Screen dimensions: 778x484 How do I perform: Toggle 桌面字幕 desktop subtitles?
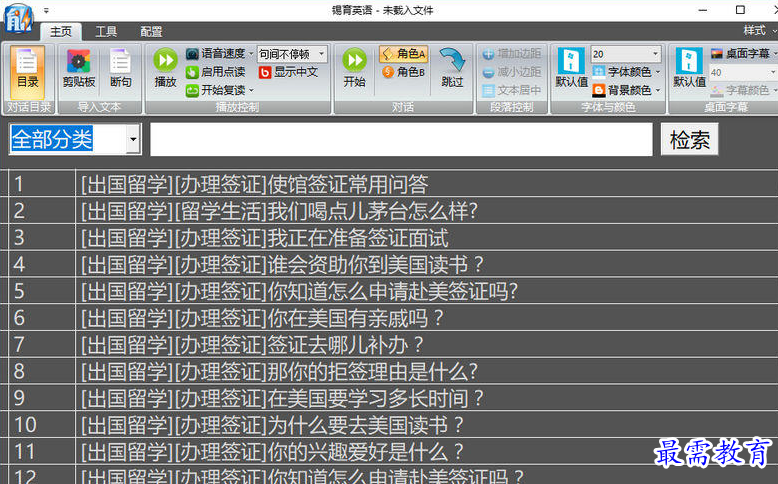tap(740, 54)
